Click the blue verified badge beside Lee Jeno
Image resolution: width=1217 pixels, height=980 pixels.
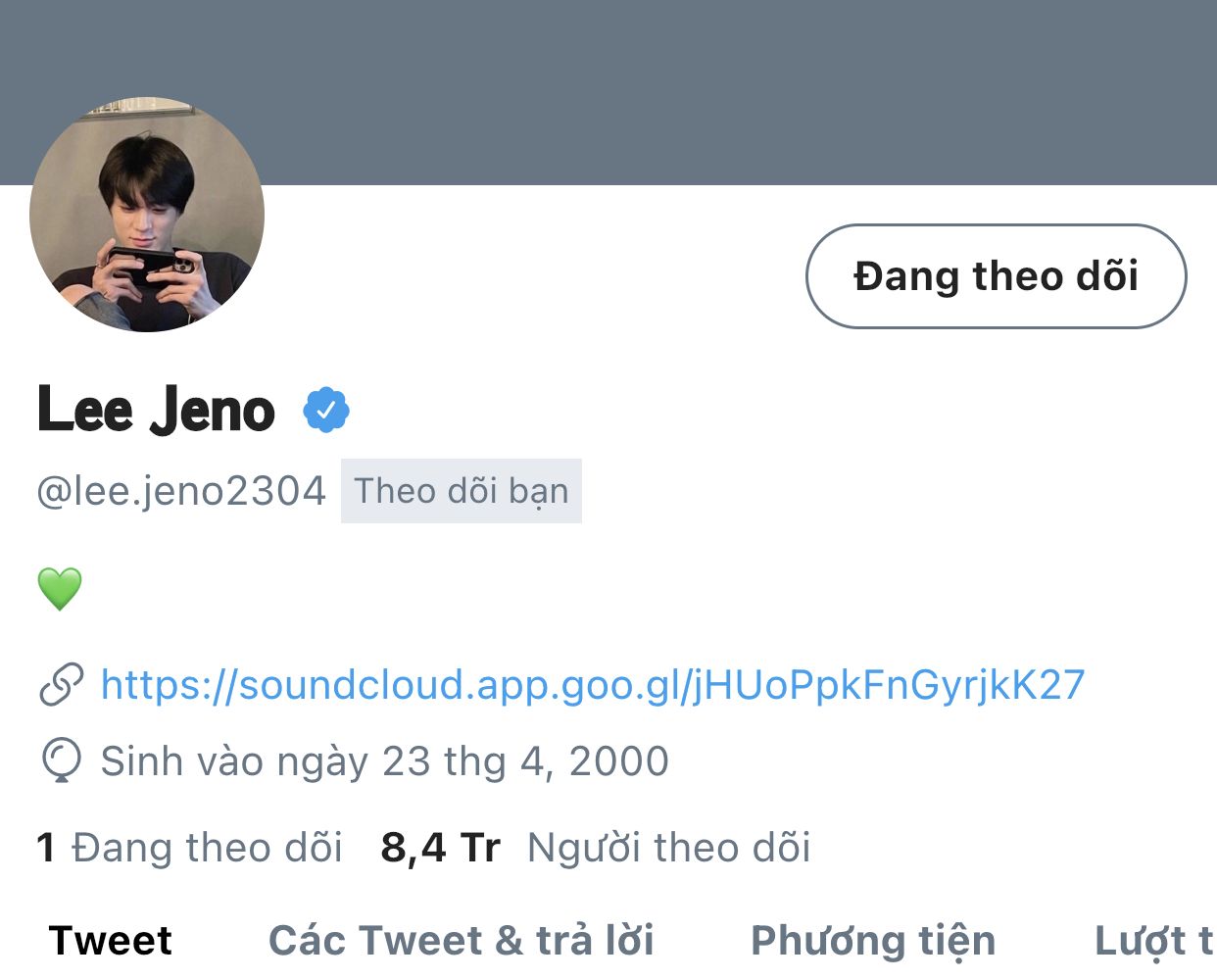pyautogui.click(x=326, y=411)
